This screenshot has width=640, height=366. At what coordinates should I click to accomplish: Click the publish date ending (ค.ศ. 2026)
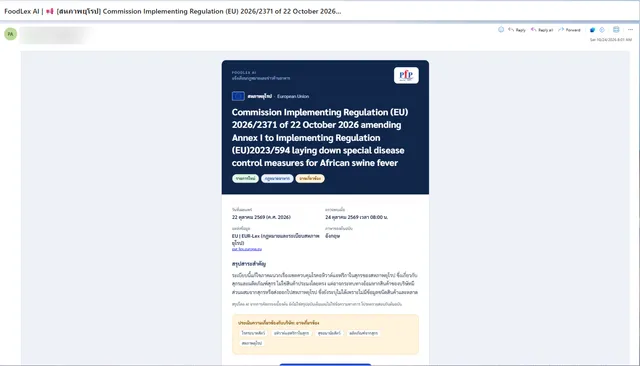point(261,217)
